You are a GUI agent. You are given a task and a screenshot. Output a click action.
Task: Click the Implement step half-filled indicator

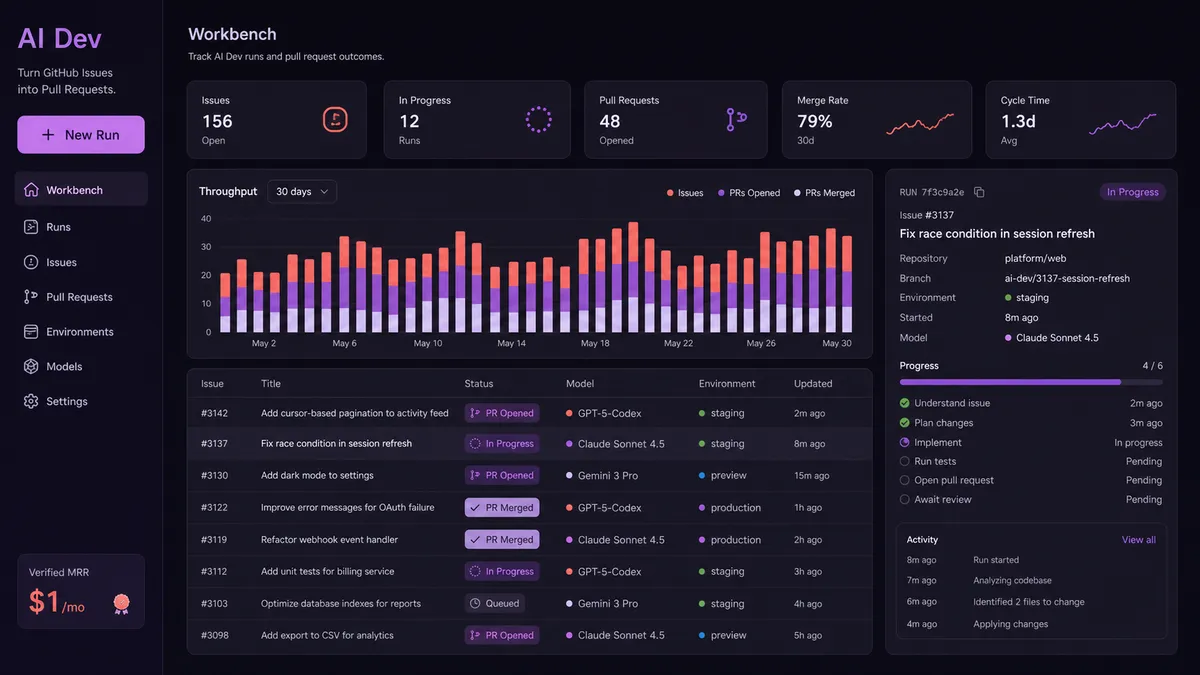[905, 442]
